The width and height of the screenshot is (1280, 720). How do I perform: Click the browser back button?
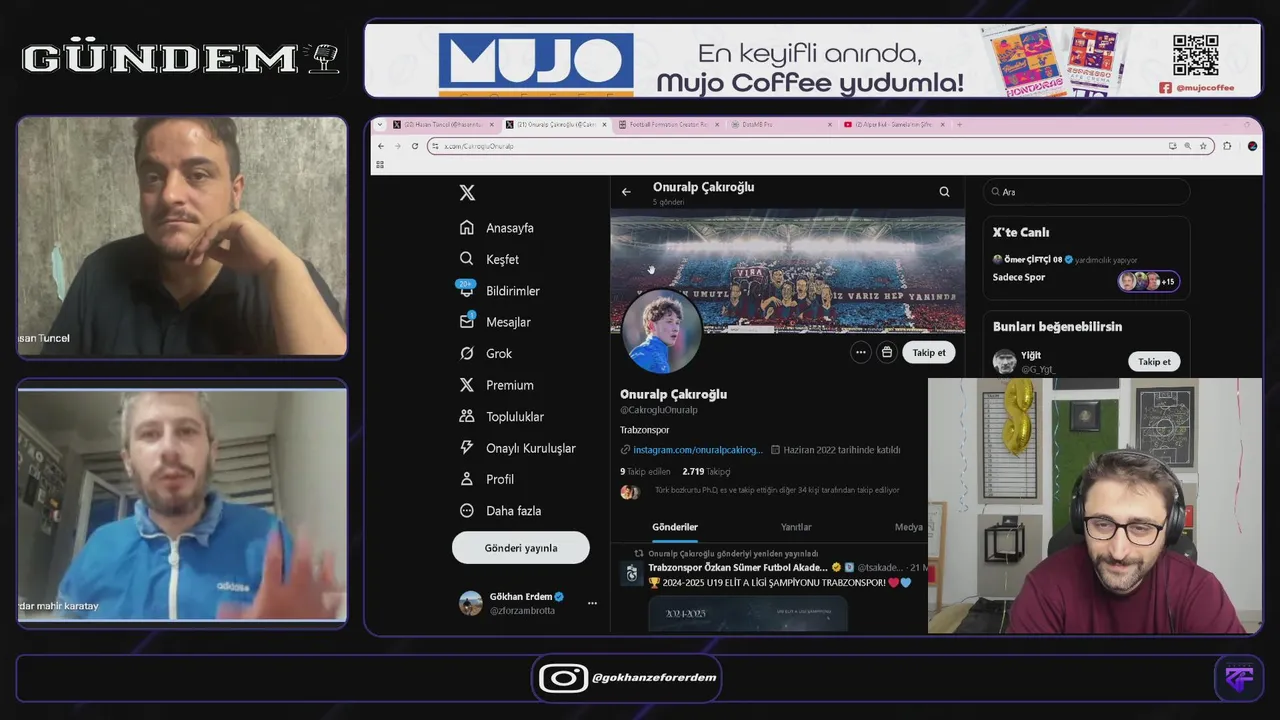(x=380, y=146)
